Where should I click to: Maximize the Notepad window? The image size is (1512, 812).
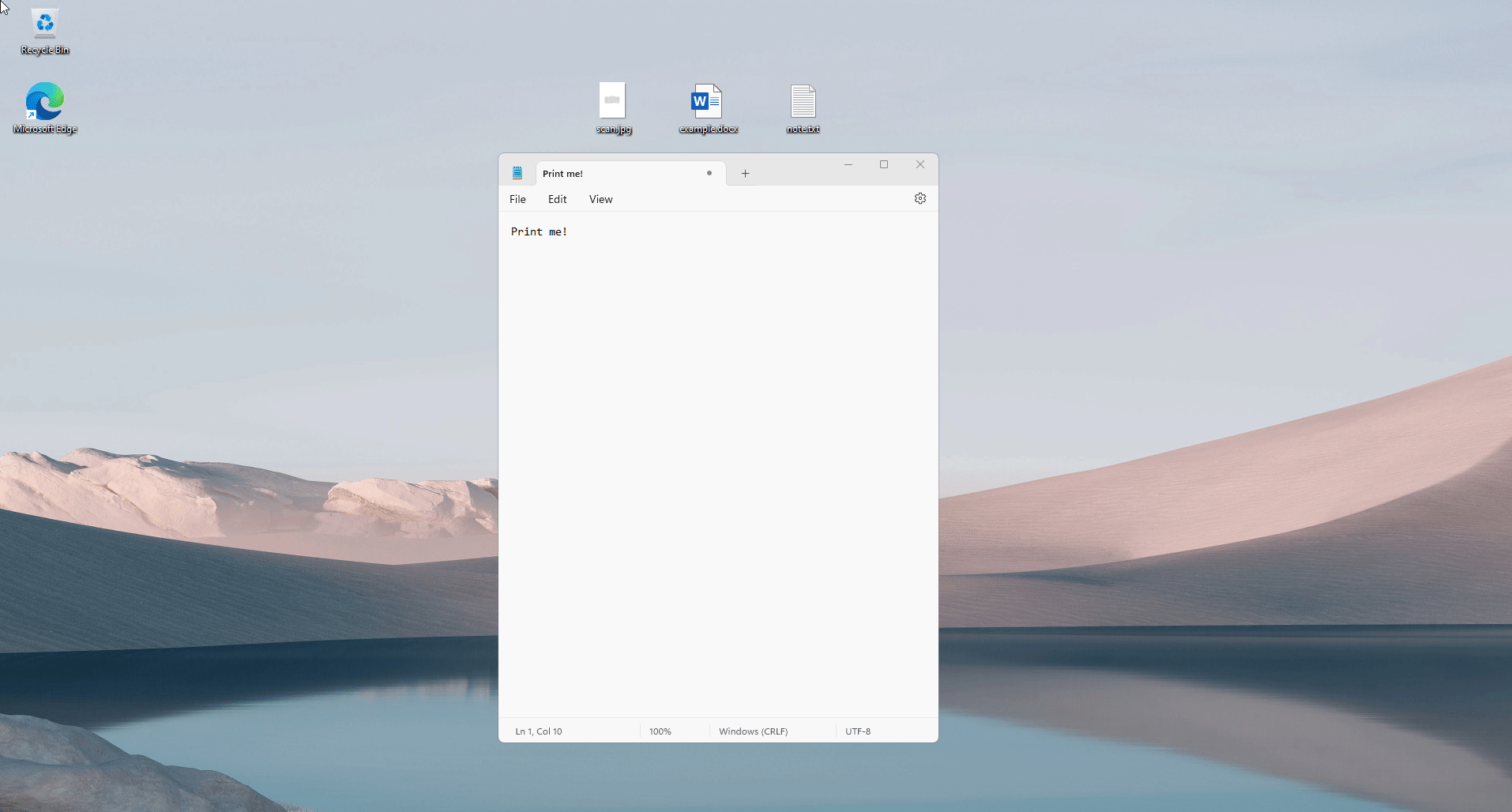point(884,164)
